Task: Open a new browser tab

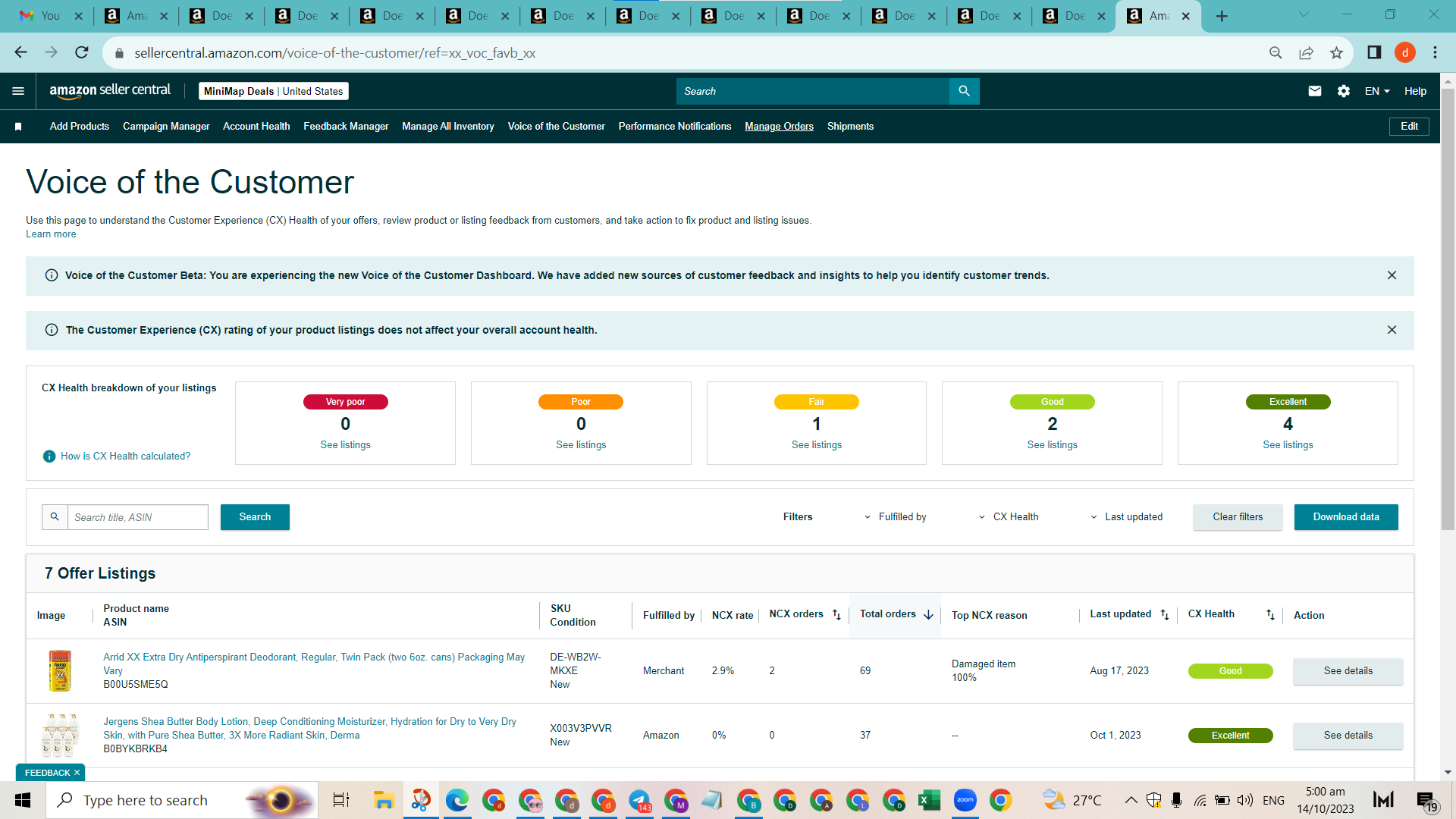Action: 1222,16
